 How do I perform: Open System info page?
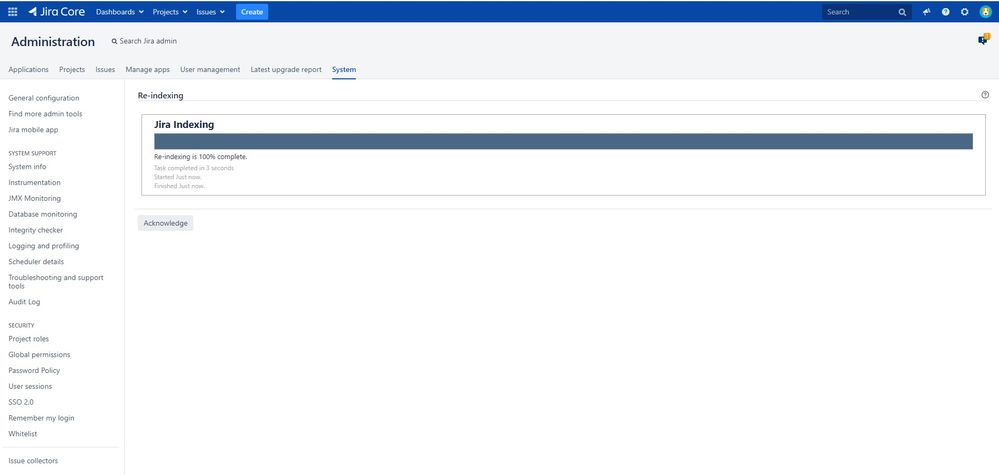[27, 167]
